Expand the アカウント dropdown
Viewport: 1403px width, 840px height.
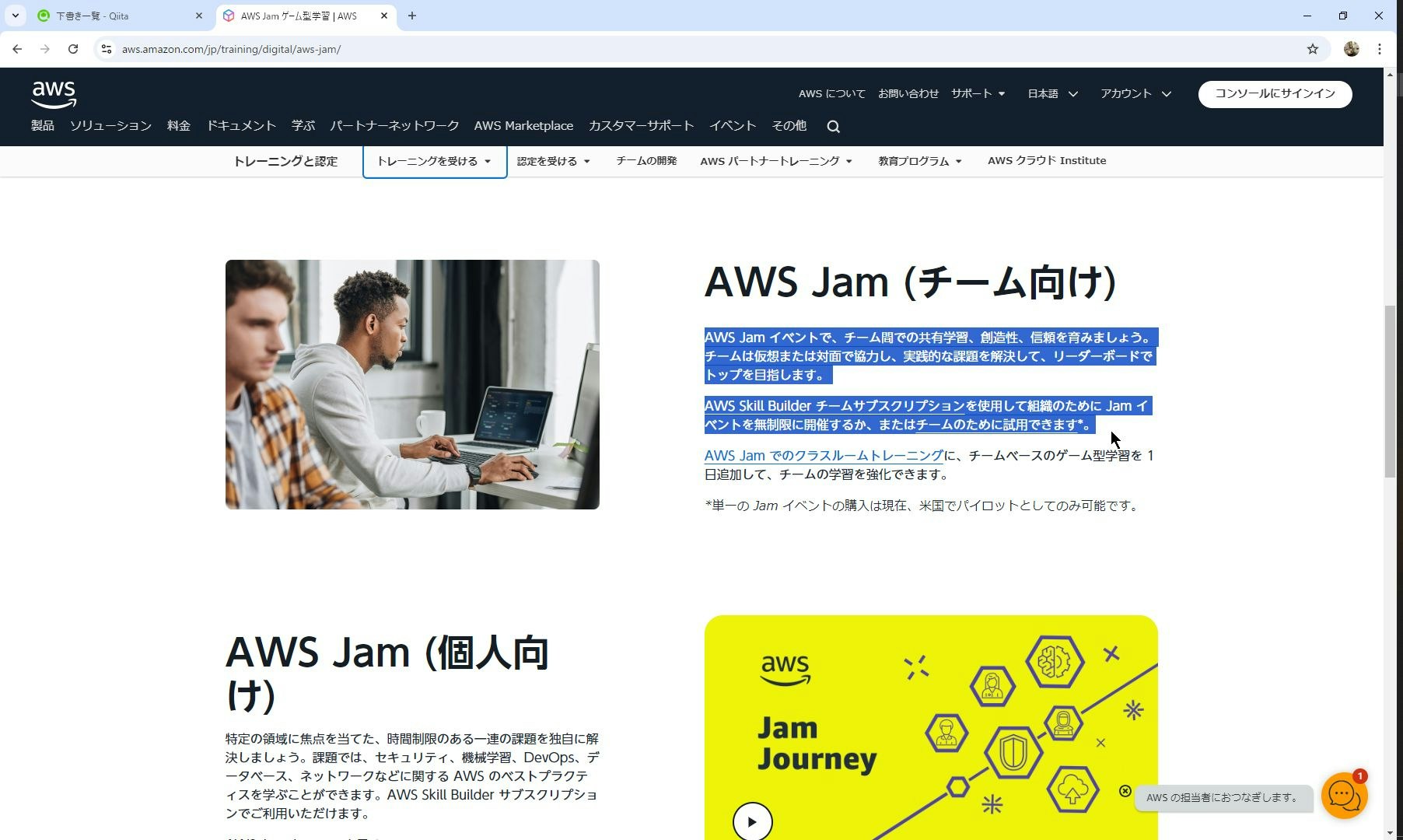(x=1135, y=93)
